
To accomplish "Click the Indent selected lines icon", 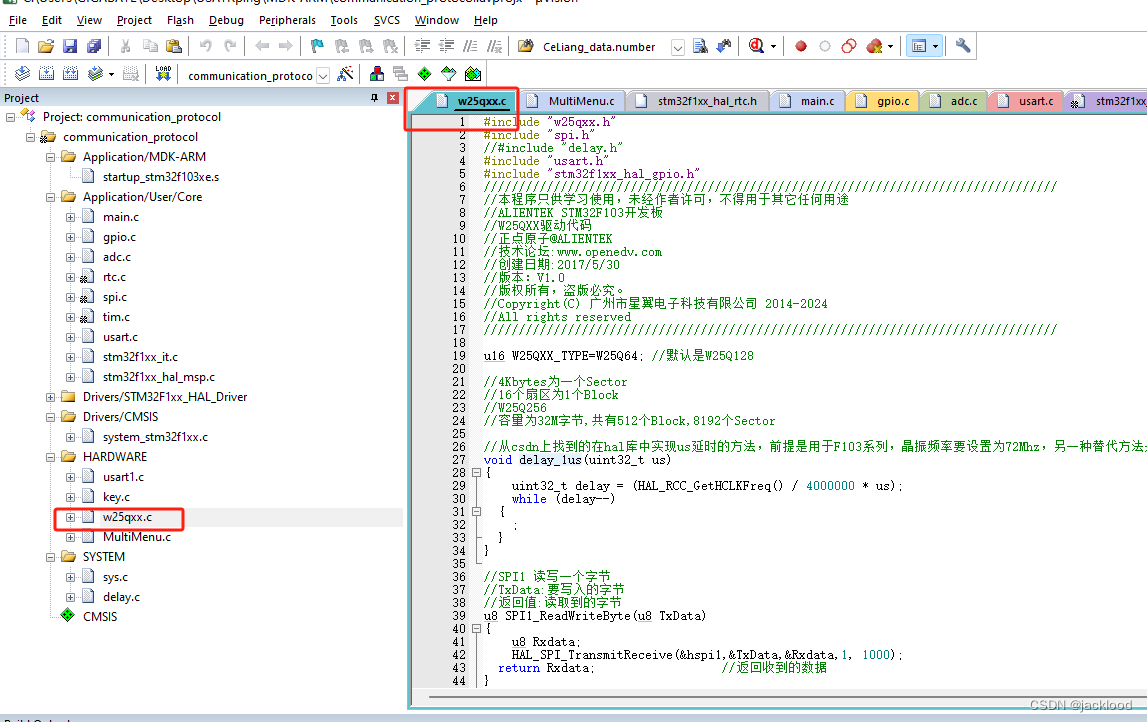I will [422, 46].
